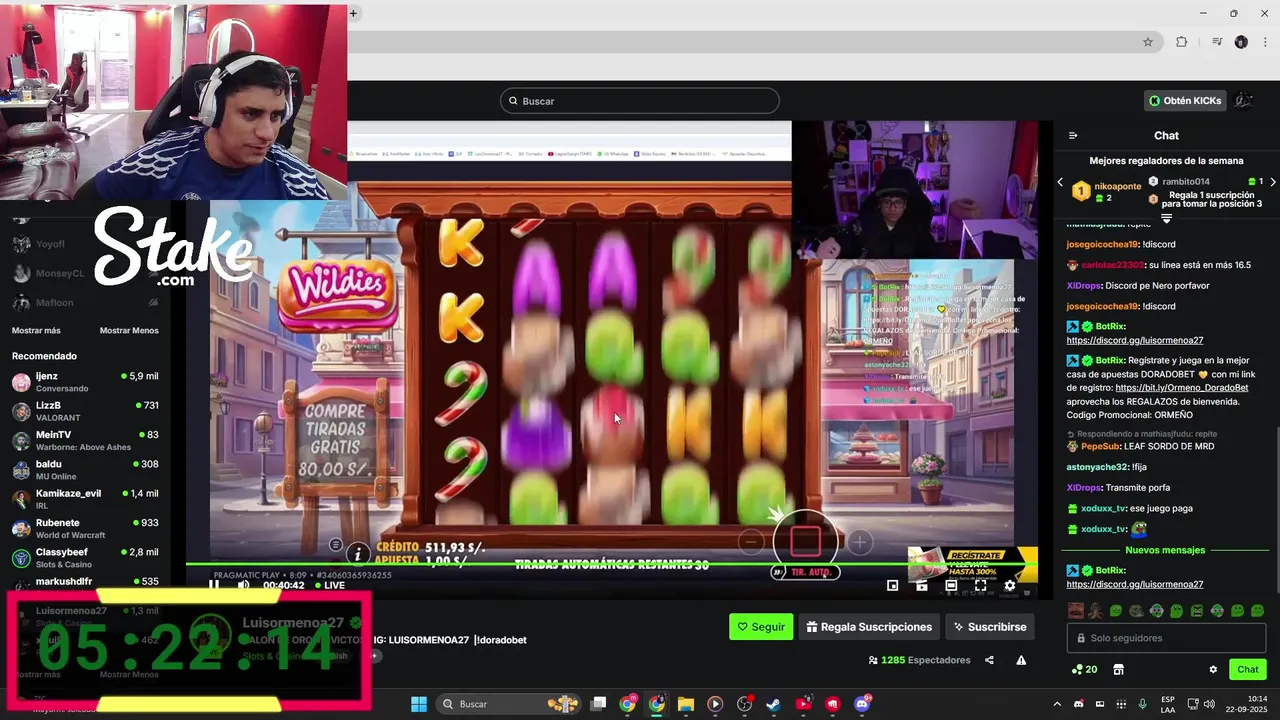
Task: Open recommended channel Kamikaze_evil
Action: [85, 499]
